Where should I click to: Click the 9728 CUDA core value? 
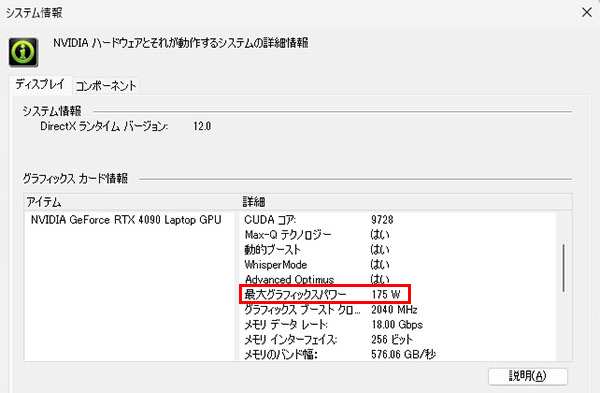[382, 220]
